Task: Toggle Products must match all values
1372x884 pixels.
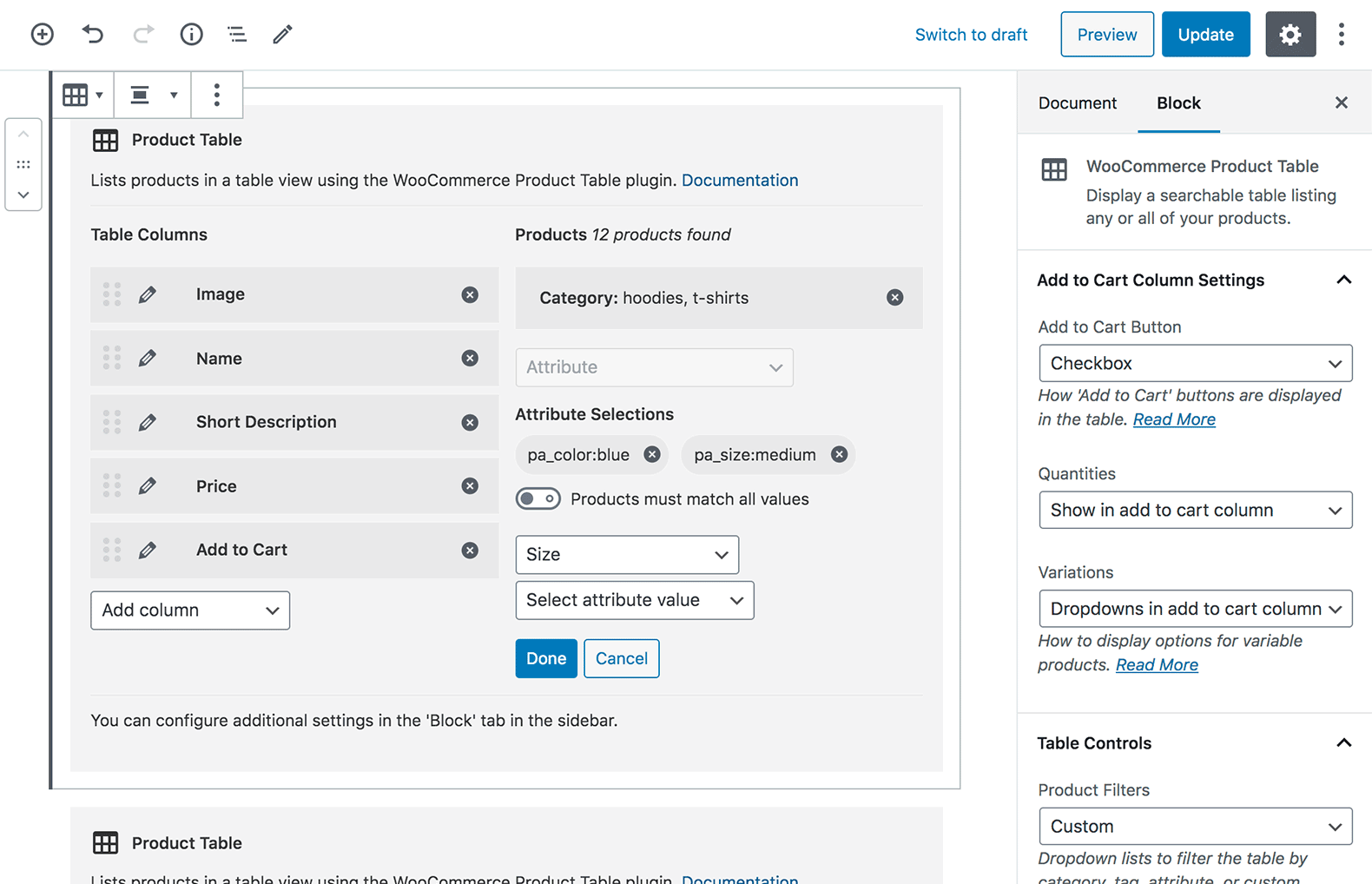Action: click(538, 499)
